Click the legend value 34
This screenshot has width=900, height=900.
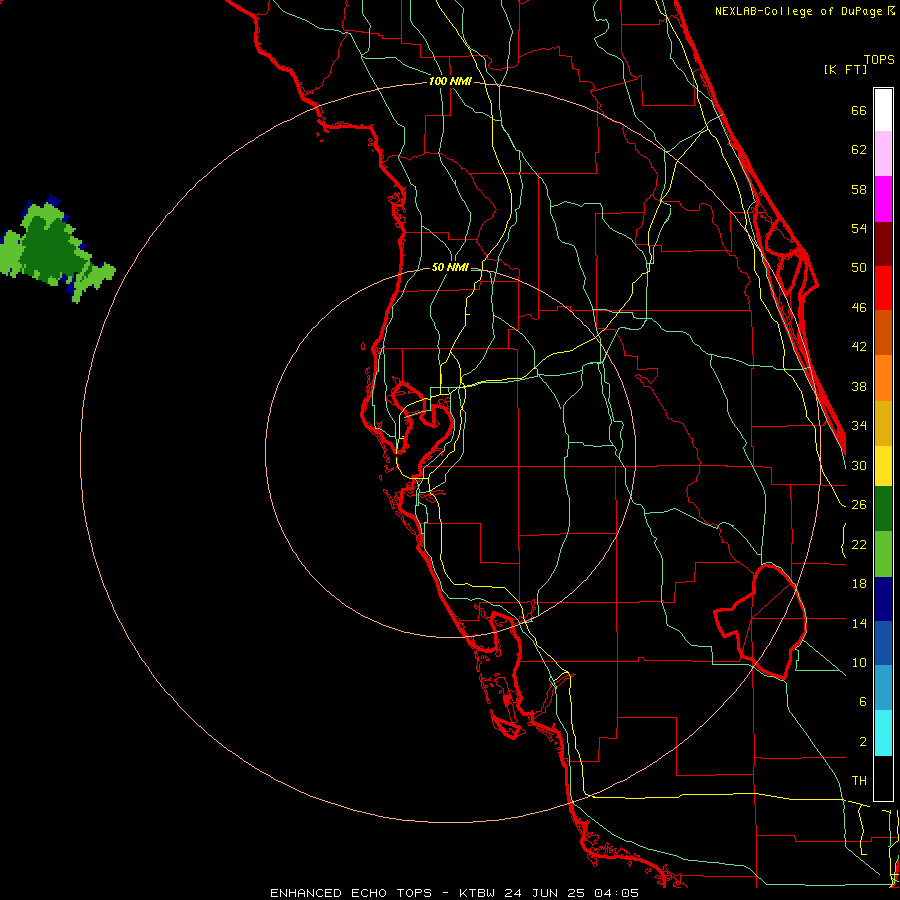(859, 425)
